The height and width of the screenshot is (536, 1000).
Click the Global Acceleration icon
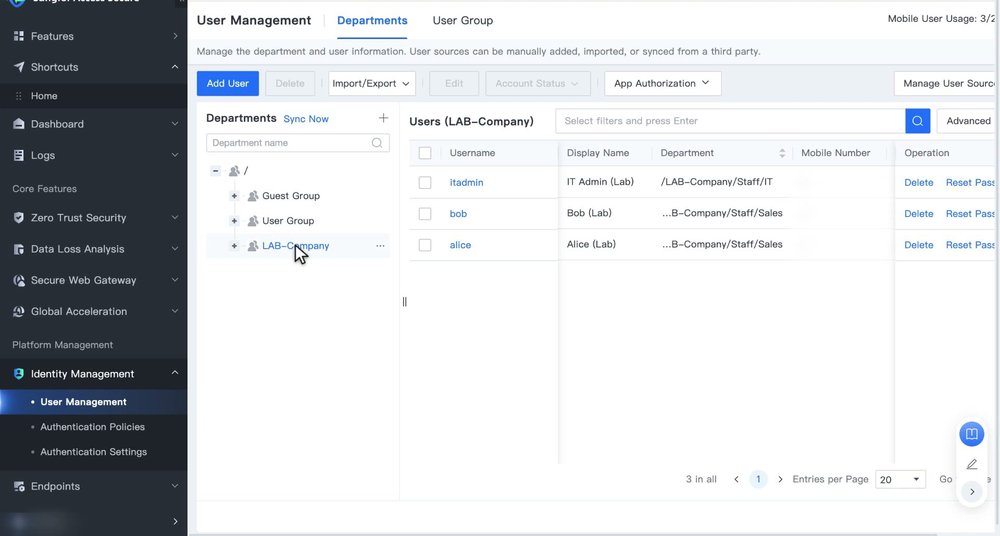18,311
